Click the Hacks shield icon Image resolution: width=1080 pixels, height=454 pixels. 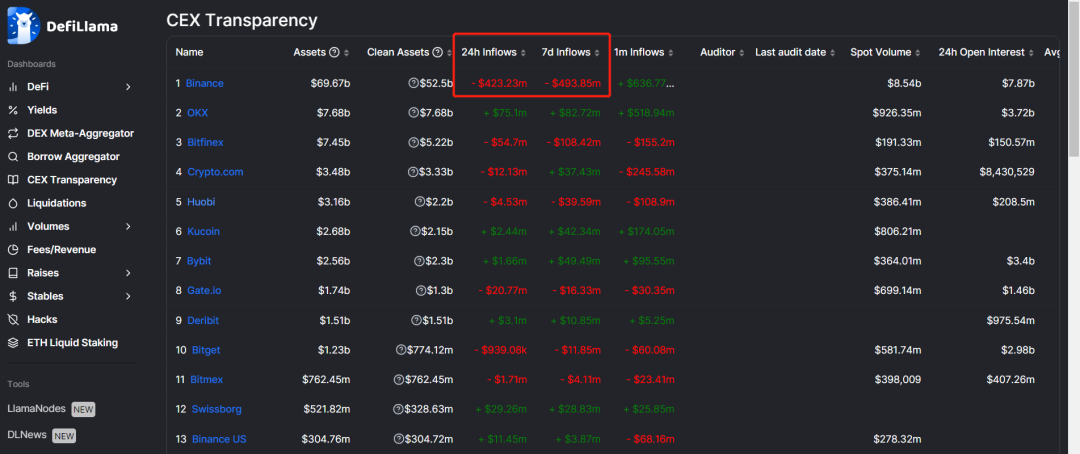pyautogui.click(x=12, y=320)
